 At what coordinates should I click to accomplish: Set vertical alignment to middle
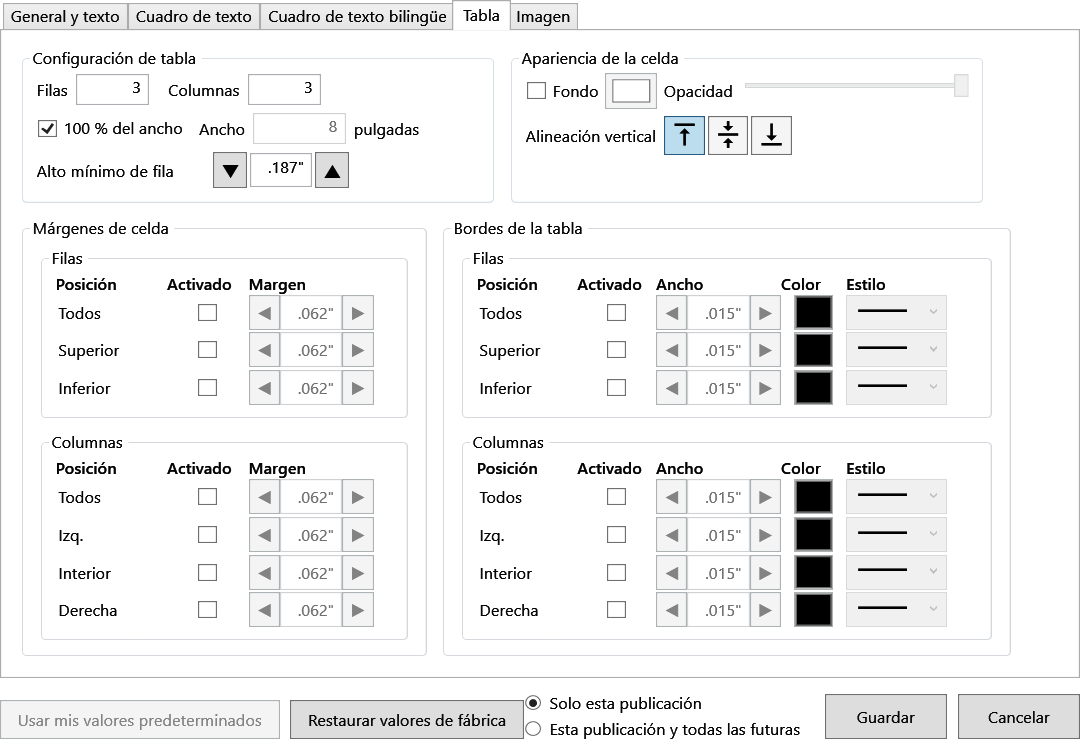pos(727,135)
